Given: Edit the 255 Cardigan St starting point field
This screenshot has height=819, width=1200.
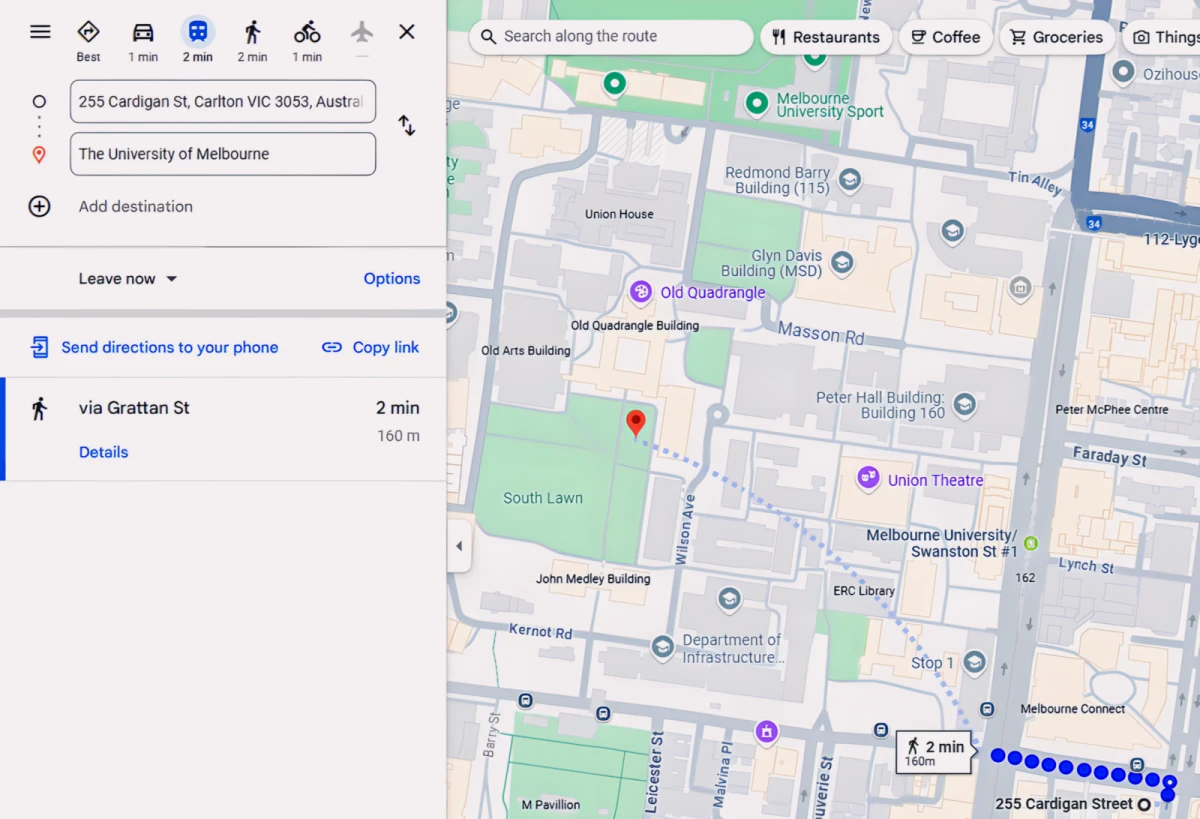Looking at the screenshot, I should pyautogui.click(x=223, y=101).
